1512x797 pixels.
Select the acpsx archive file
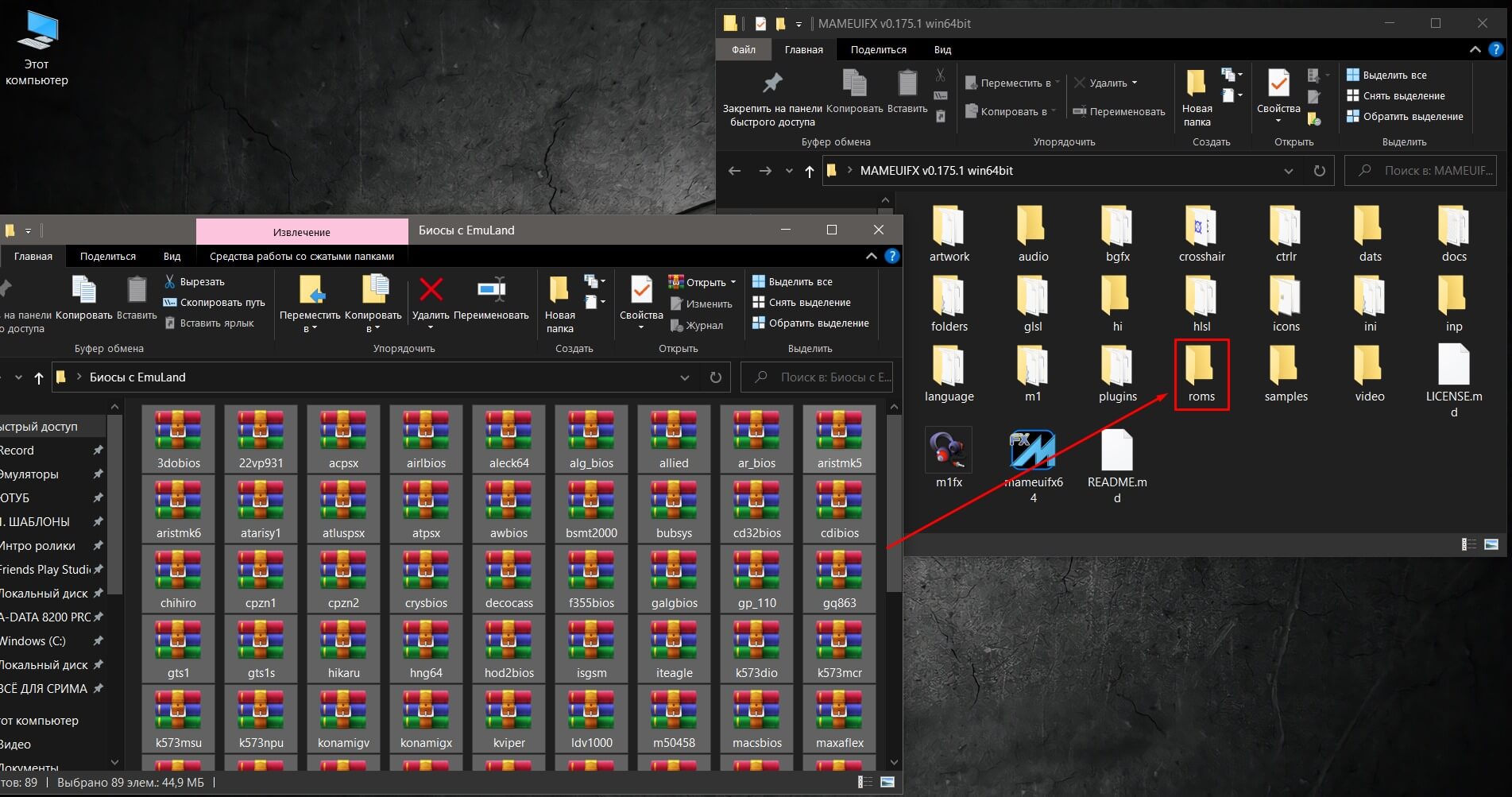pos(343,439)
